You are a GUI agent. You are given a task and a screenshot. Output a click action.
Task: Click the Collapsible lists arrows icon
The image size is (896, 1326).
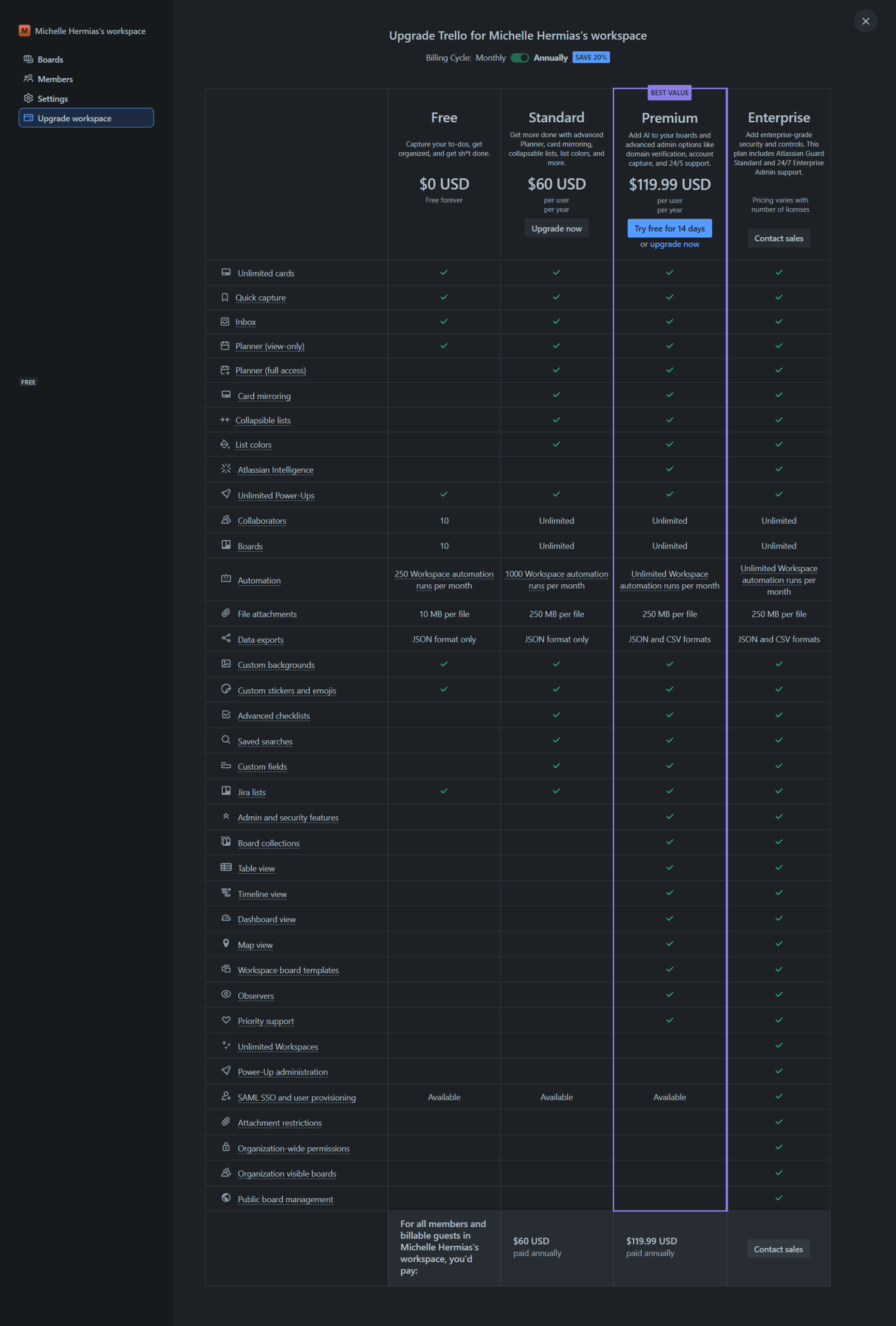(225, 420)
